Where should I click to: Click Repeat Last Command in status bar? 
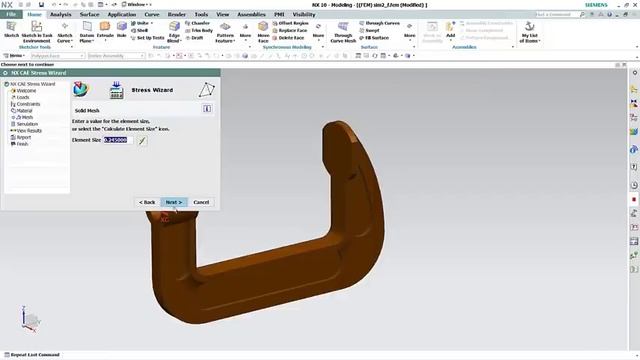[x=32, y=355]
